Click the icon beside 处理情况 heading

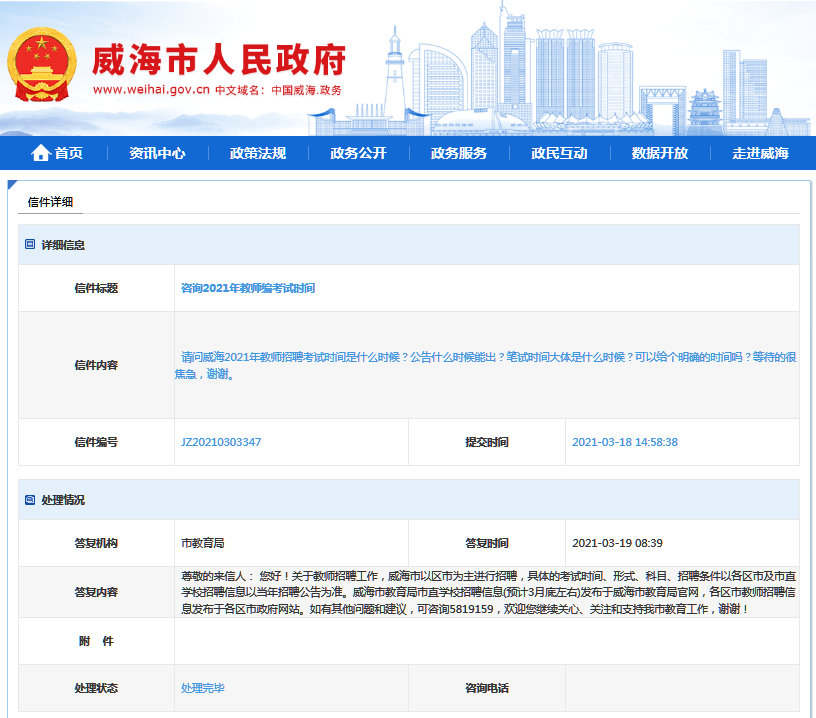[30, 500]
